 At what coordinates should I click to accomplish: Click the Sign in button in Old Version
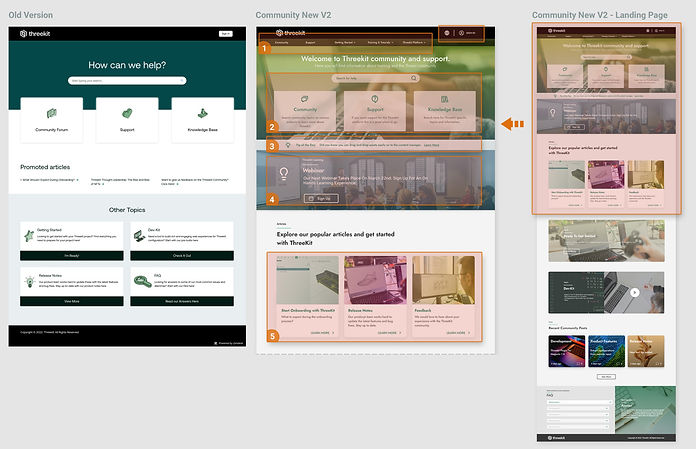(x=225, y=34)
